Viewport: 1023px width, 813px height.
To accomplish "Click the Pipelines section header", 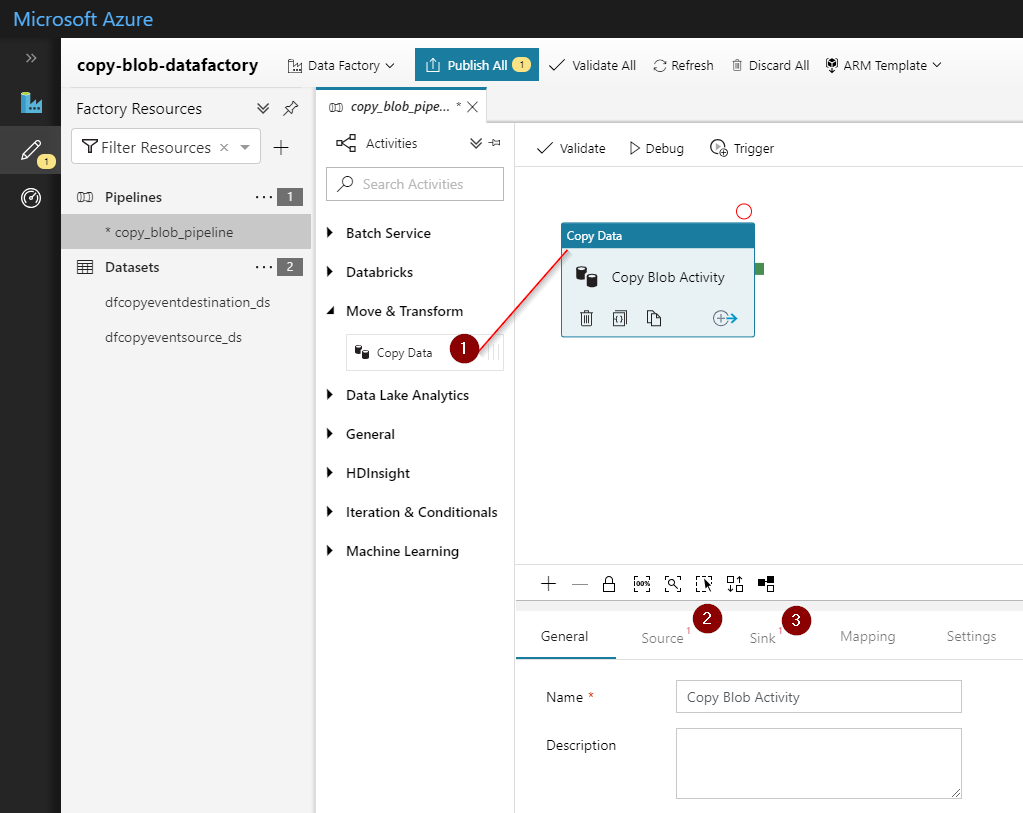I will click(133, 197).
